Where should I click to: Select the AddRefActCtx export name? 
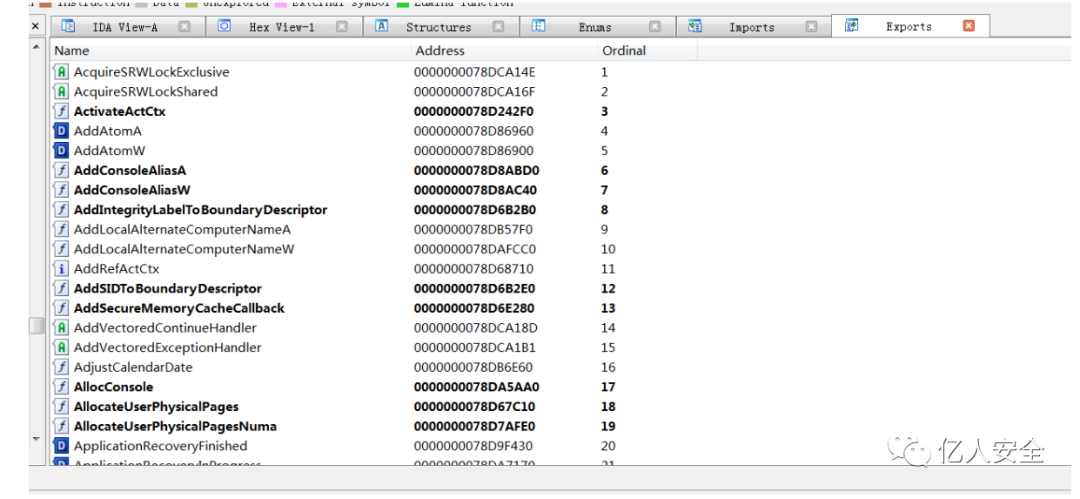(x=116, y=269)
